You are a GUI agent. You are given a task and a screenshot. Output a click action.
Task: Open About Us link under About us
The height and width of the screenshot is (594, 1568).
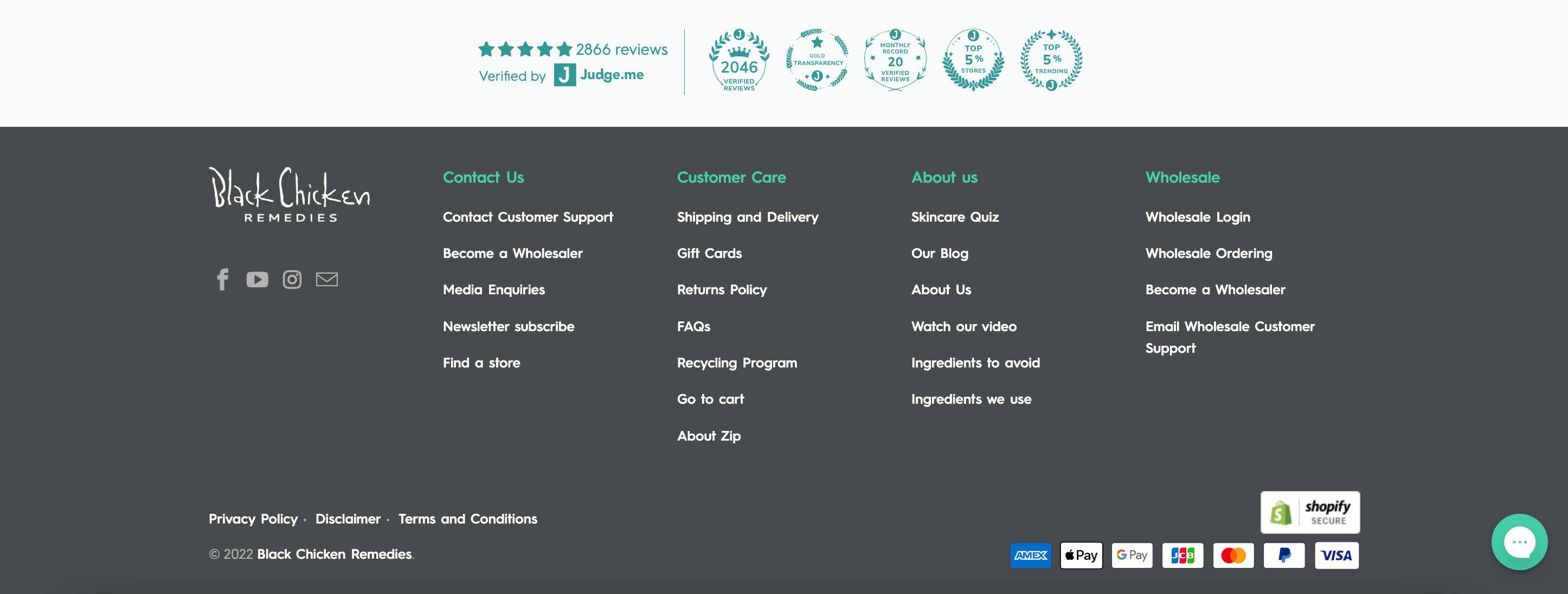pos(941,290)
